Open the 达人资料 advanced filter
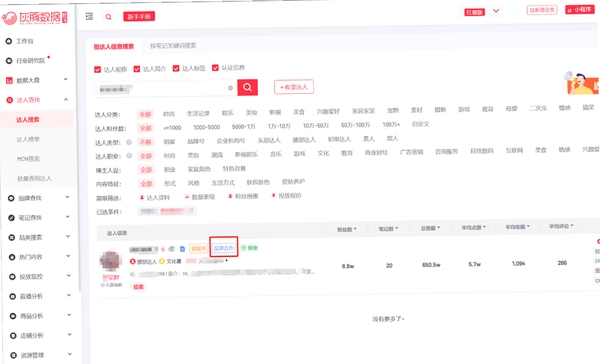 click(x=155, y=198)
